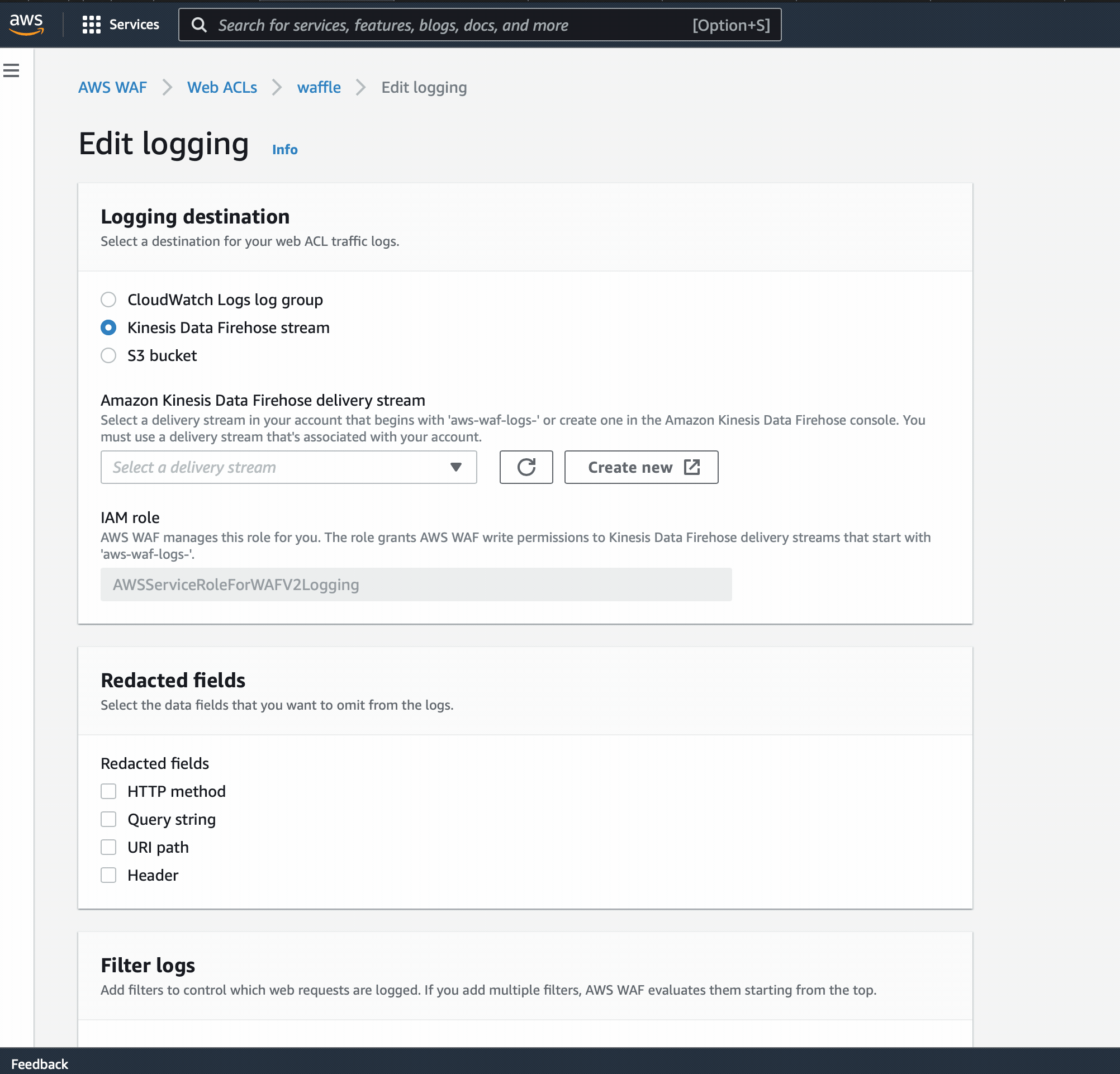The width and height of the screenshot is (1120, 1074).
Task: Expand the Select a delivery stream dropdown
Action: [x=288, y=467]
